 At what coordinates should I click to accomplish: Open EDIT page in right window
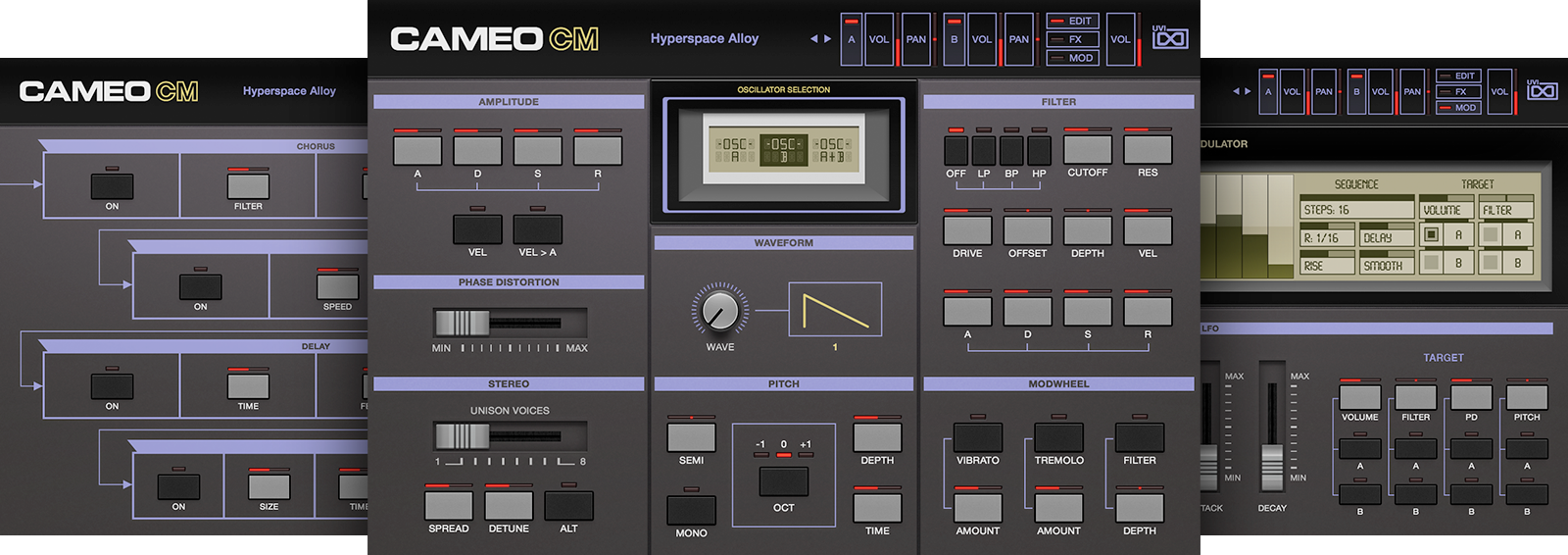(1458, 76)
